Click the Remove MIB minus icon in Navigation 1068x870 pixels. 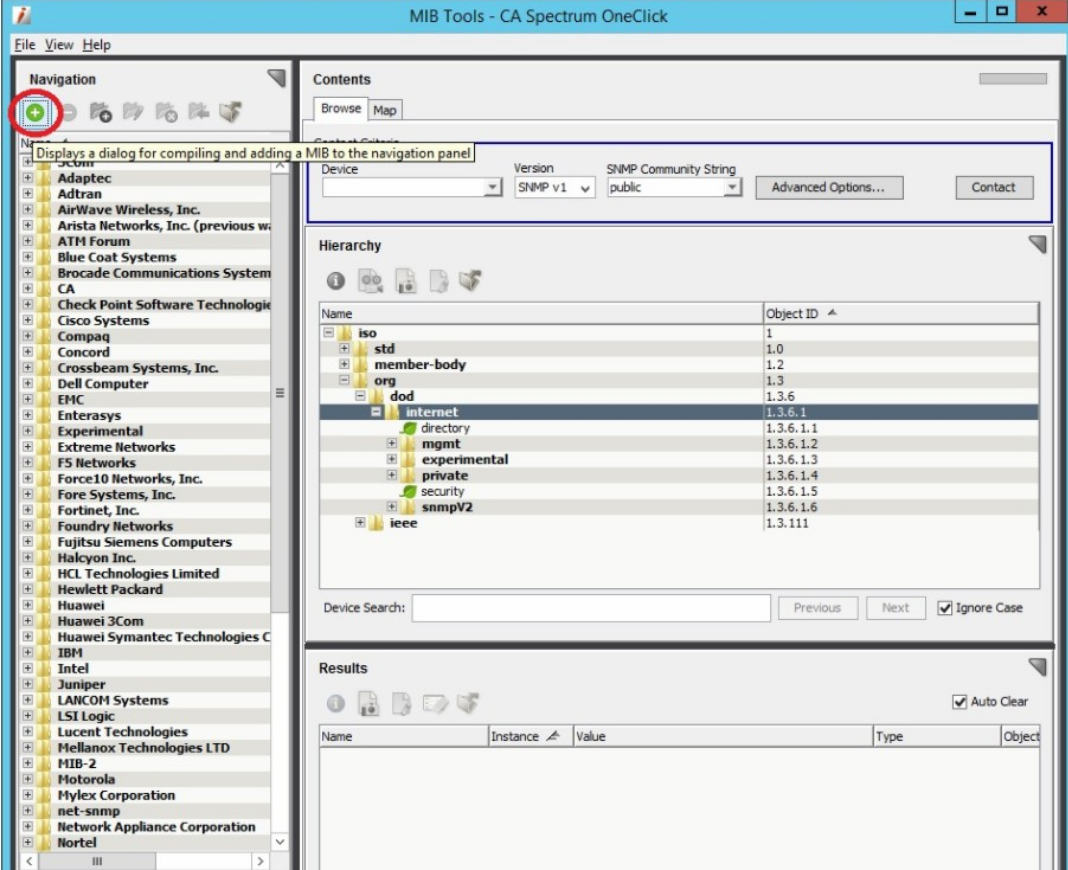[x=69, y=113]
